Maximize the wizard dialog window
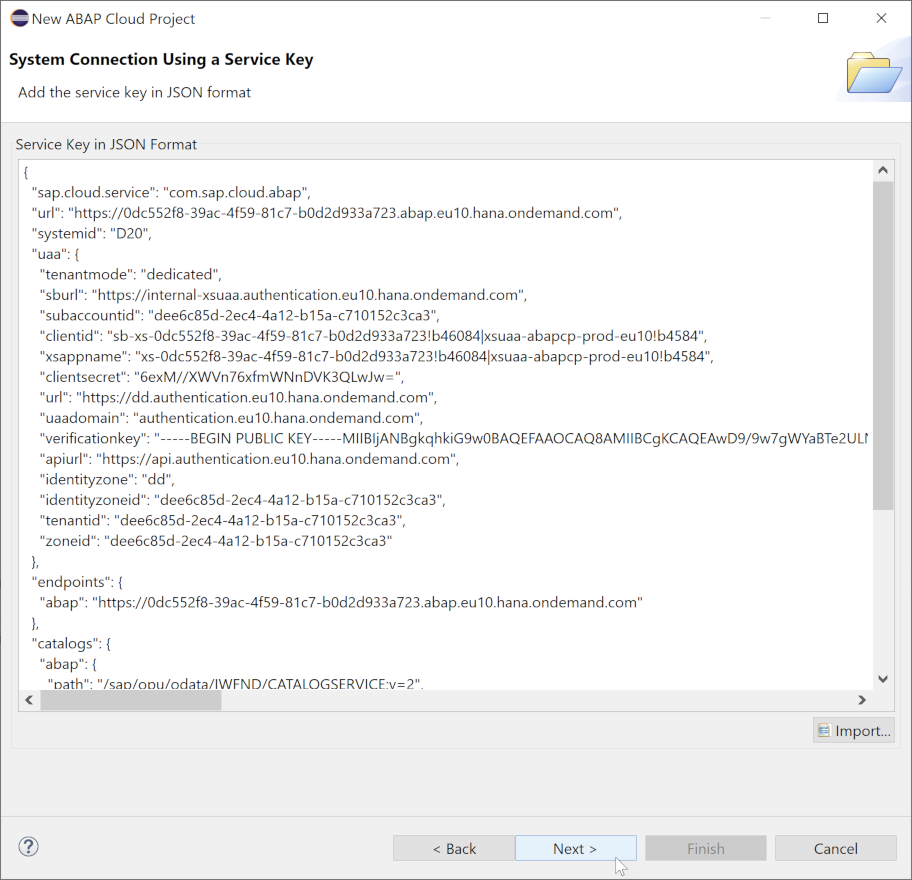This screenshot has height=880, width=912. coord(823,19)
